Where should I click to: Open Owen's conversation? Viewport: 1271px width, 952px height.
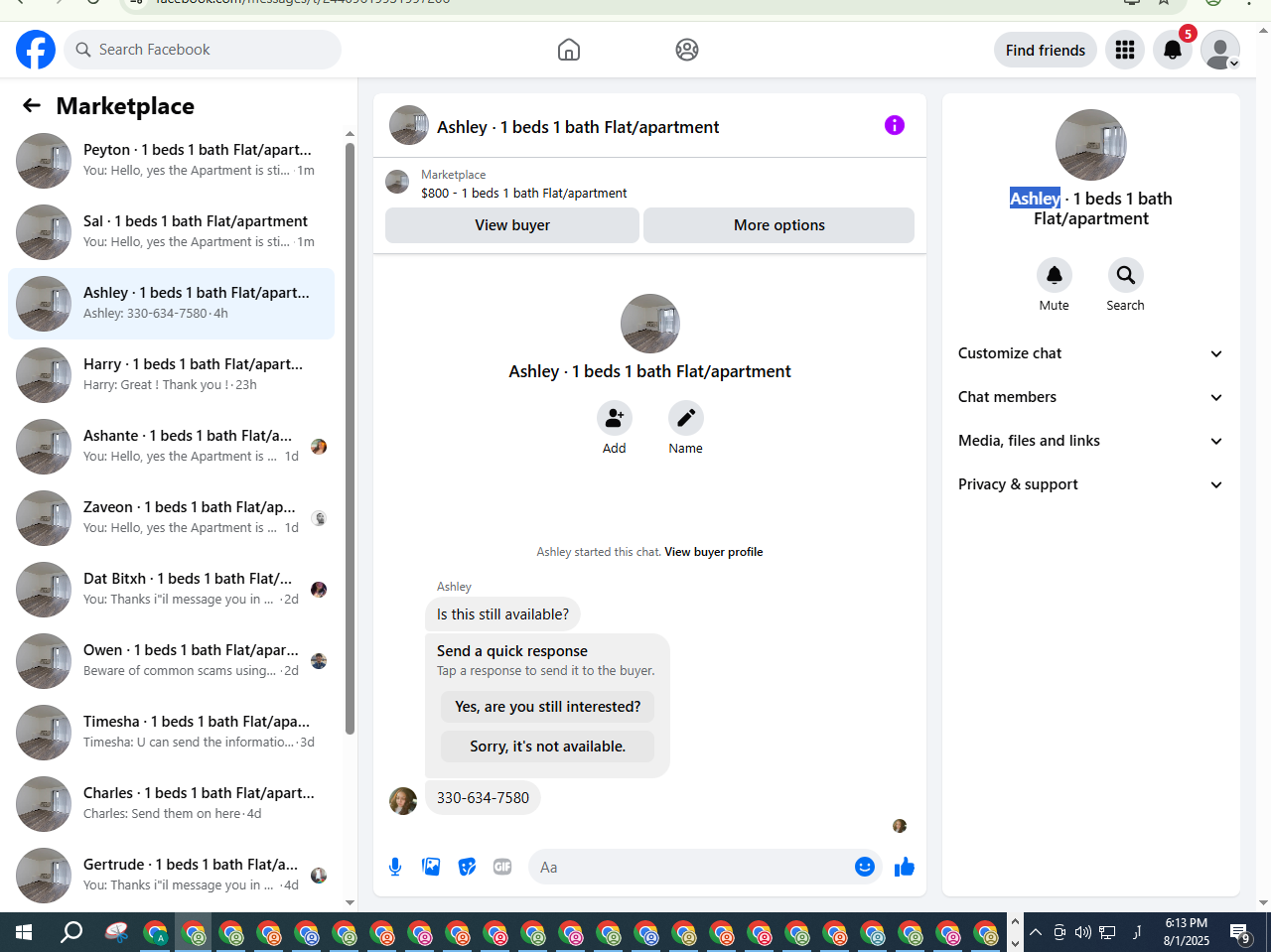[171, 661]
